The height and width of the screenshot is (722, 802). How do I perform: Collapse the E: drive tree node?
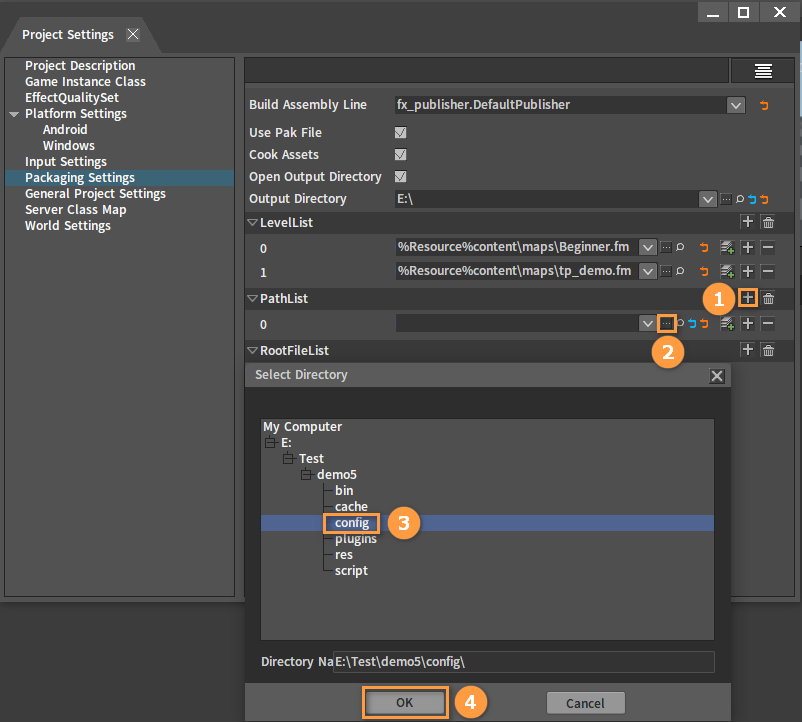coord(270,442)
